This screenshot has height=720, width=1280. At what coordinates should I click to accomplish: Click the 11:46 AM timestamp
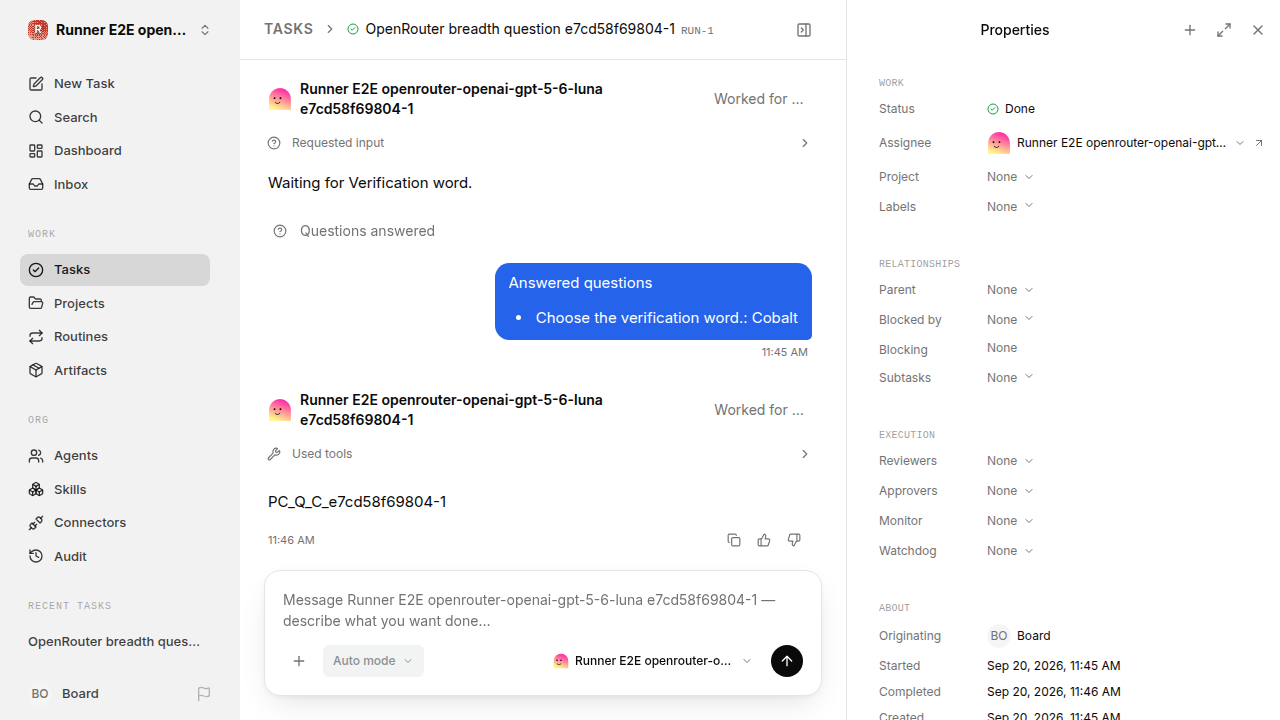coord(291,540)
